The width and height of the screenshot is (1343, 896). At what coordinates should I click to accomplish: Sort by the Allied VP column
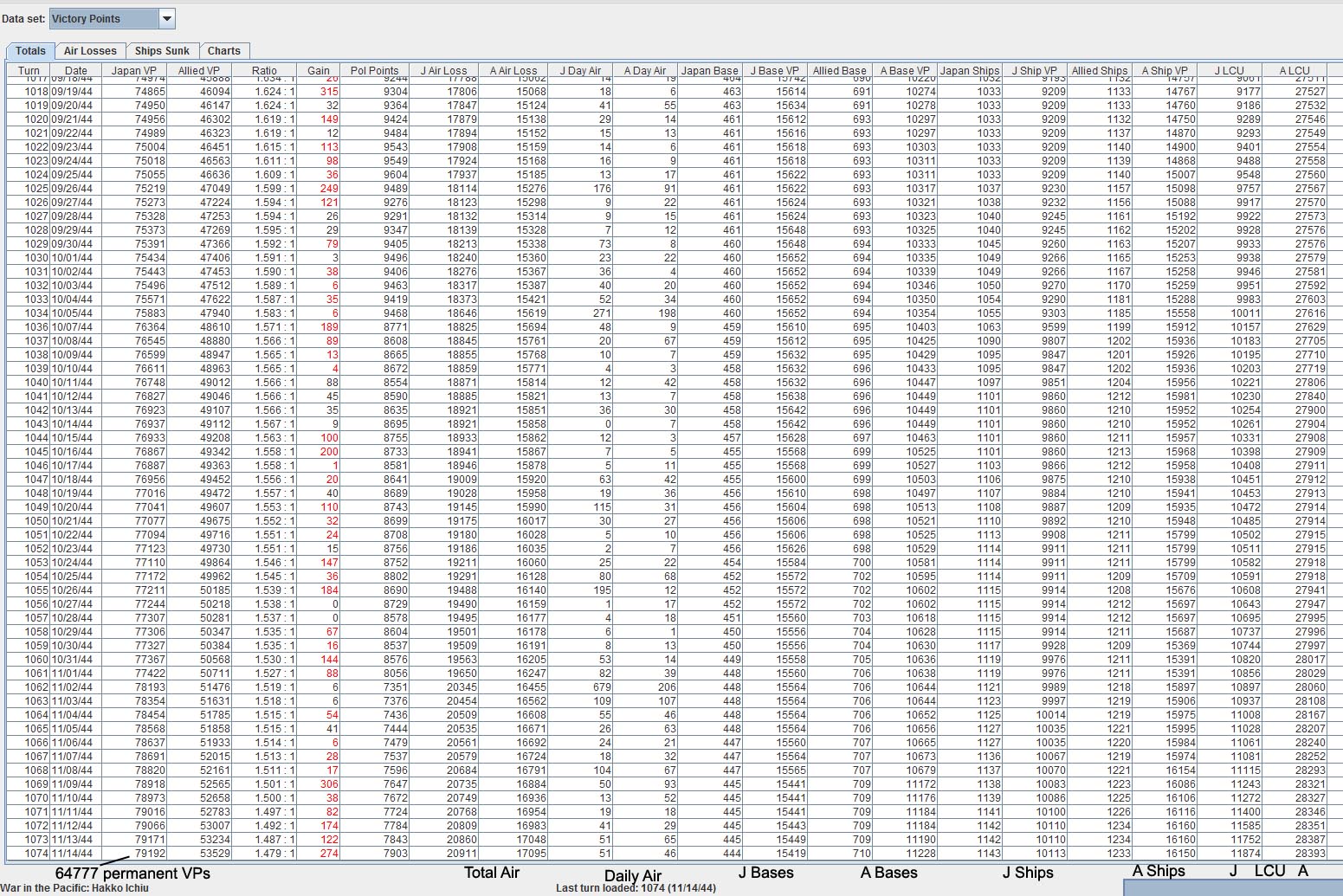pyautogui.click(x=198, y=70)
